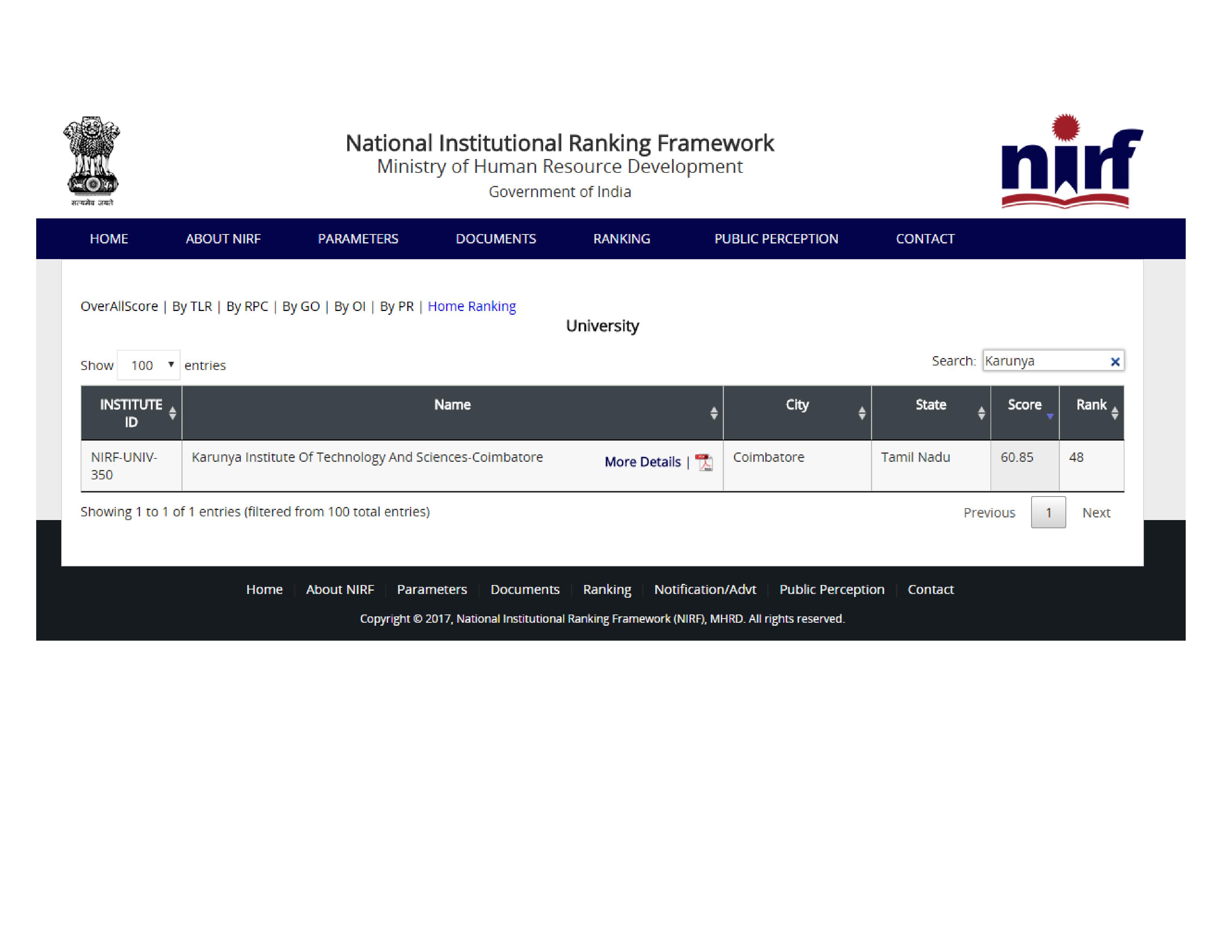
Task: Click the University heading
Action: (602, 326)
